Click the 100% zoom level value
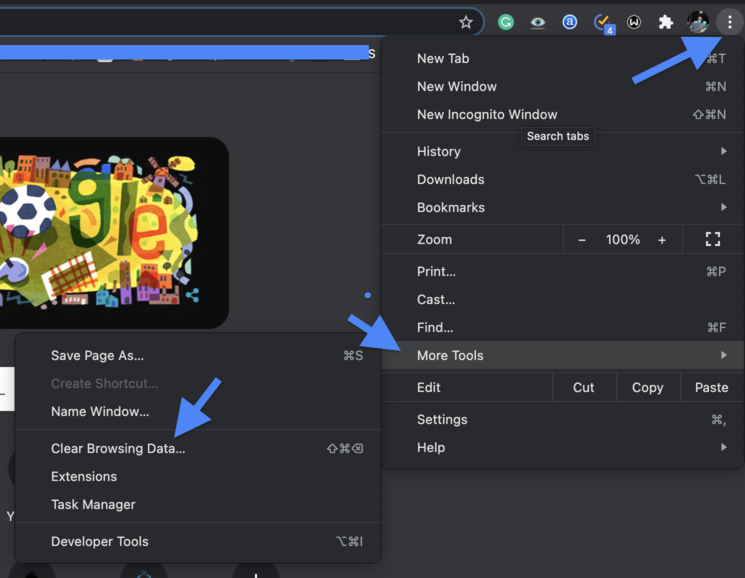Image resolution: width=745 pixels, height=578 pixels. pos(622,240)
